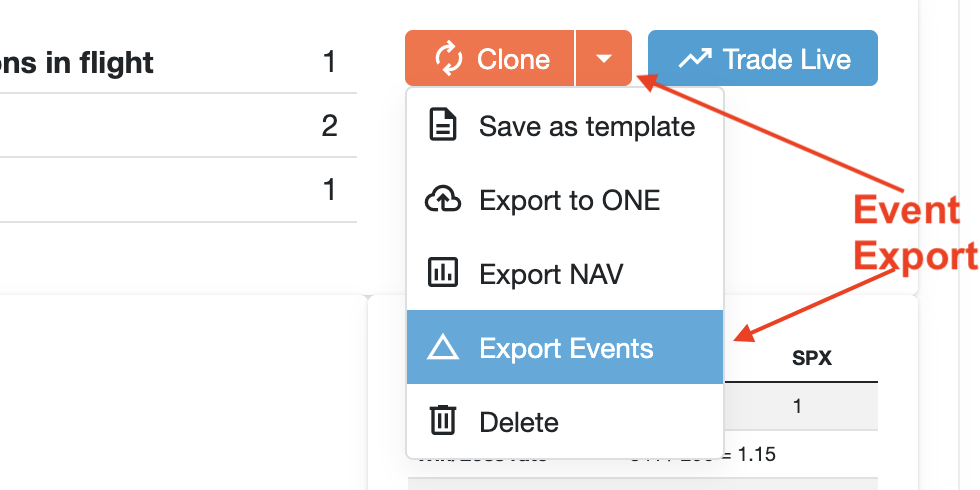980x490 pixels.
Task: Click the value 2 in the second row
Action: (329, 126)
